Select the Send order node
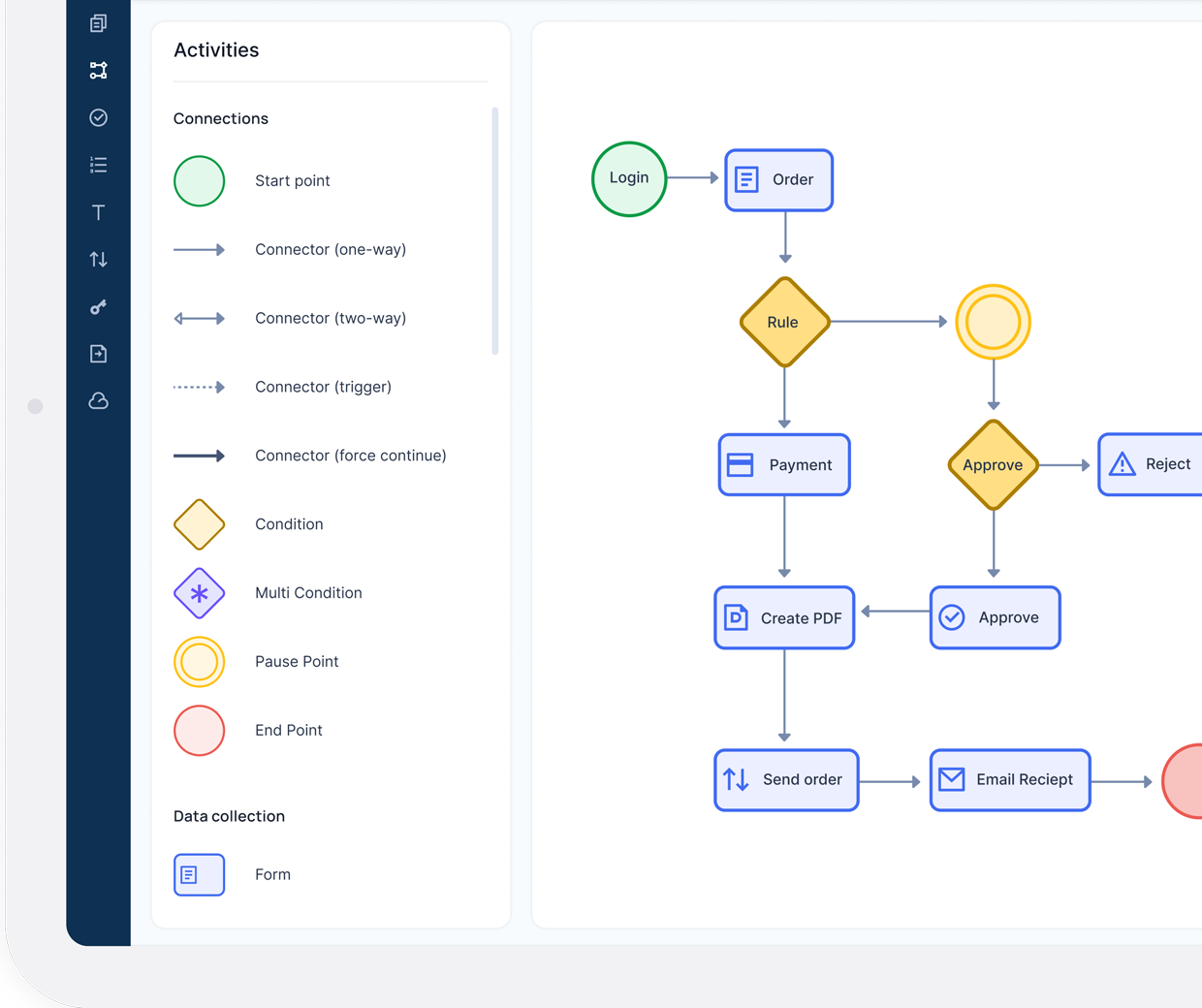This screenshot has height=1008, width=1202. [786, 780]
